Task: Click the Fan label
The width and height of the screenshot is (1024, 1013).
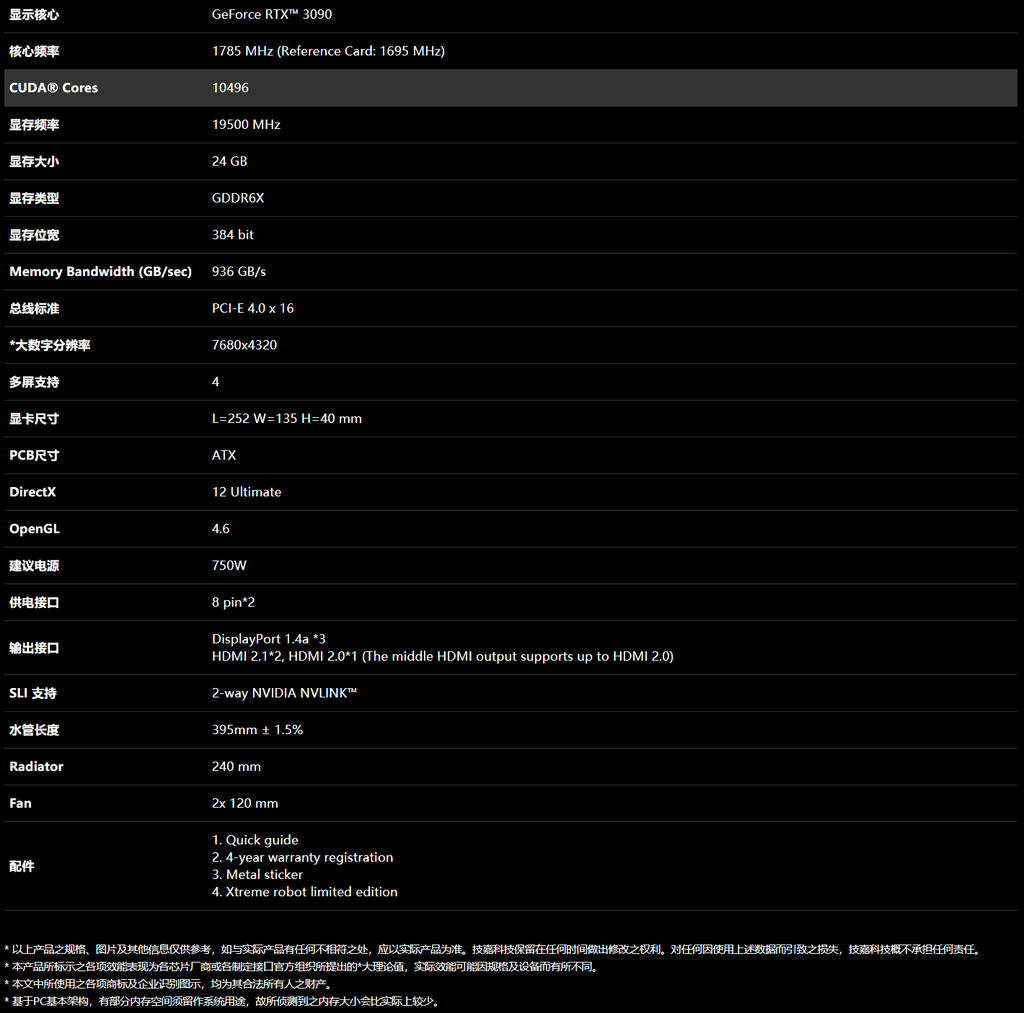Action: (20, 803)
